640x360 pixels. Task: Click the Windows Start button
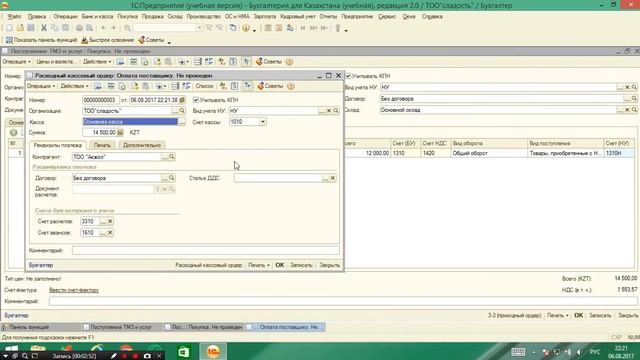11,348
